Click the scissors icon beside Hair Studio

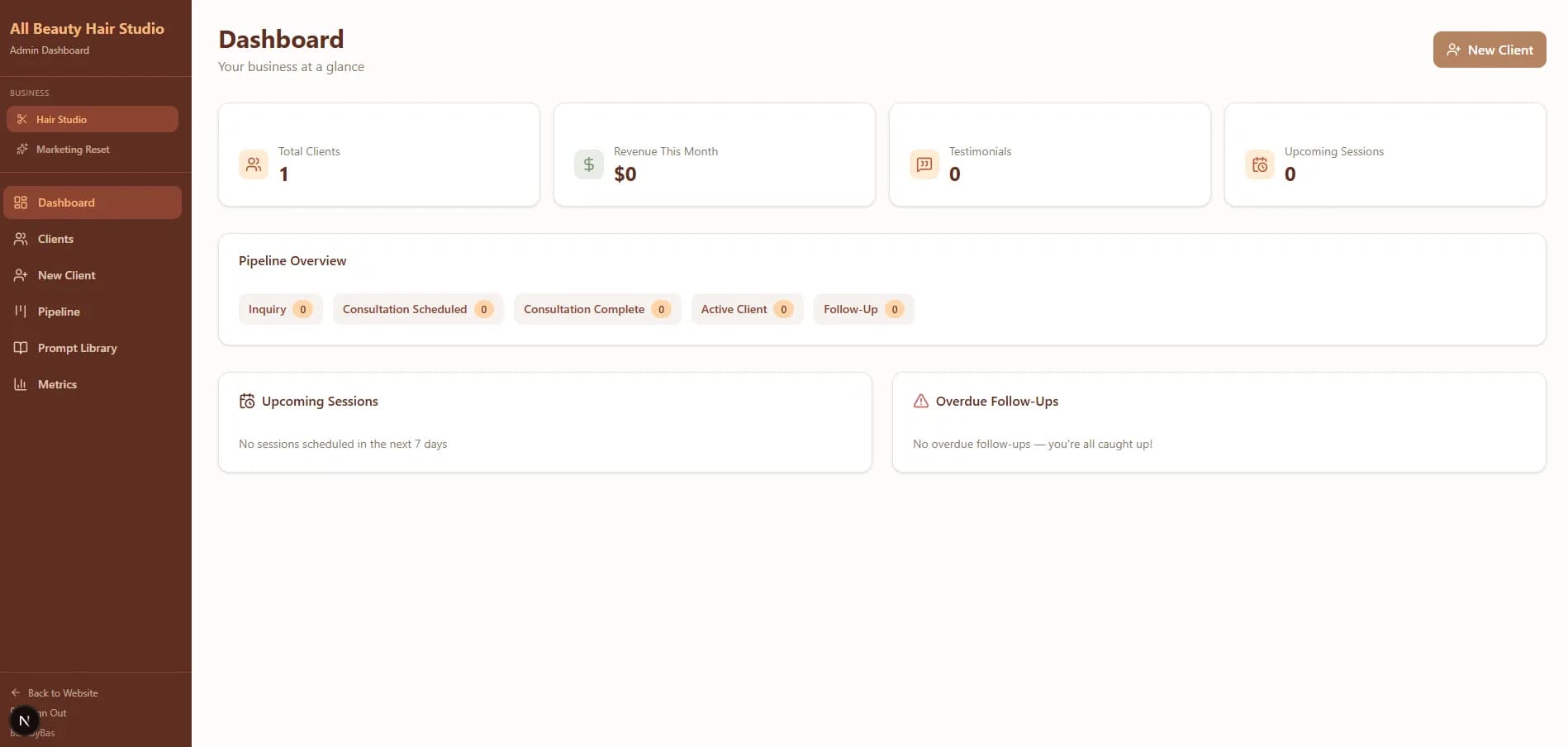pyautogui.click(x=22, y=119)
